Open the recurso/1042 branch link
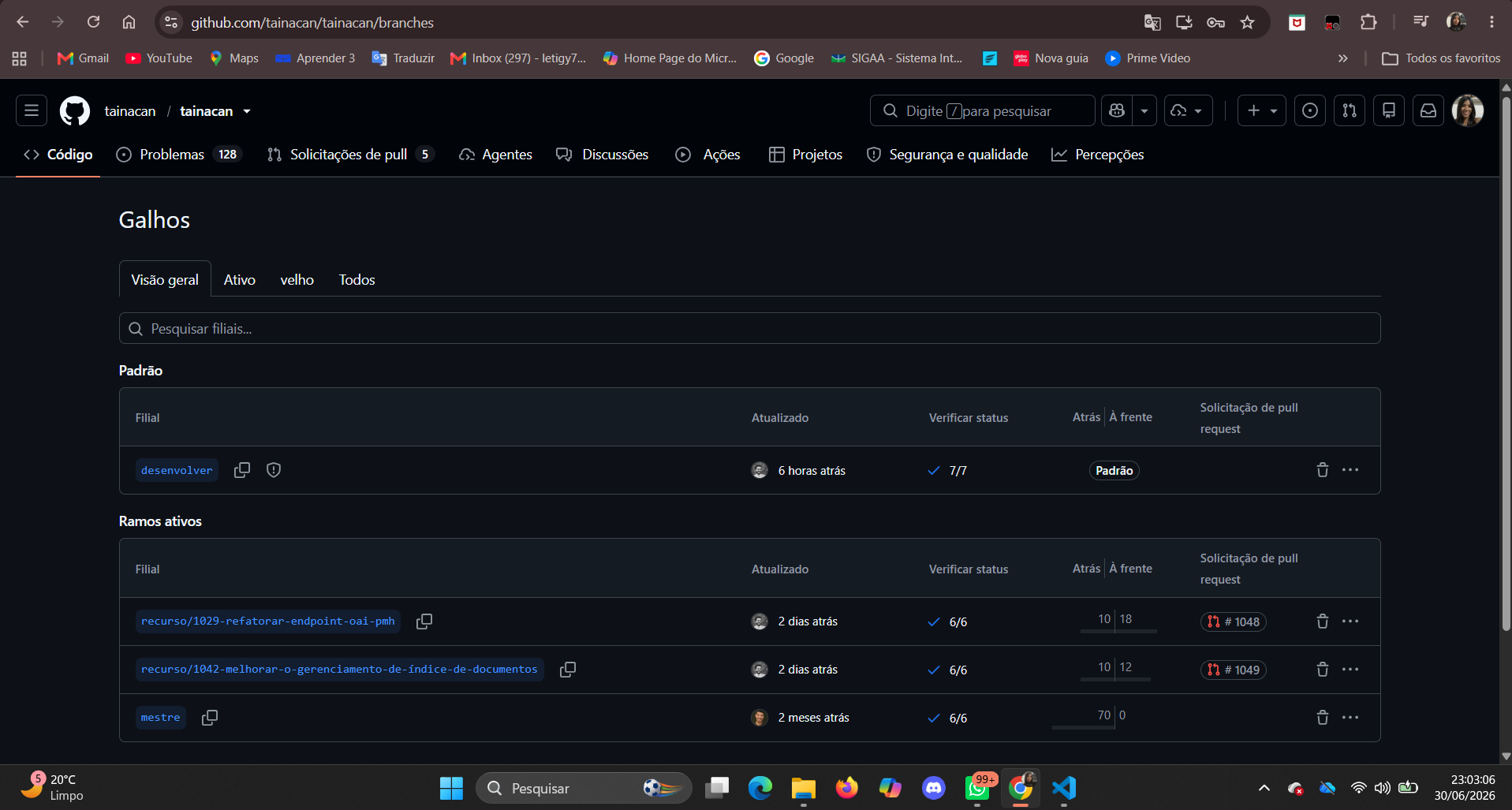 339,670
